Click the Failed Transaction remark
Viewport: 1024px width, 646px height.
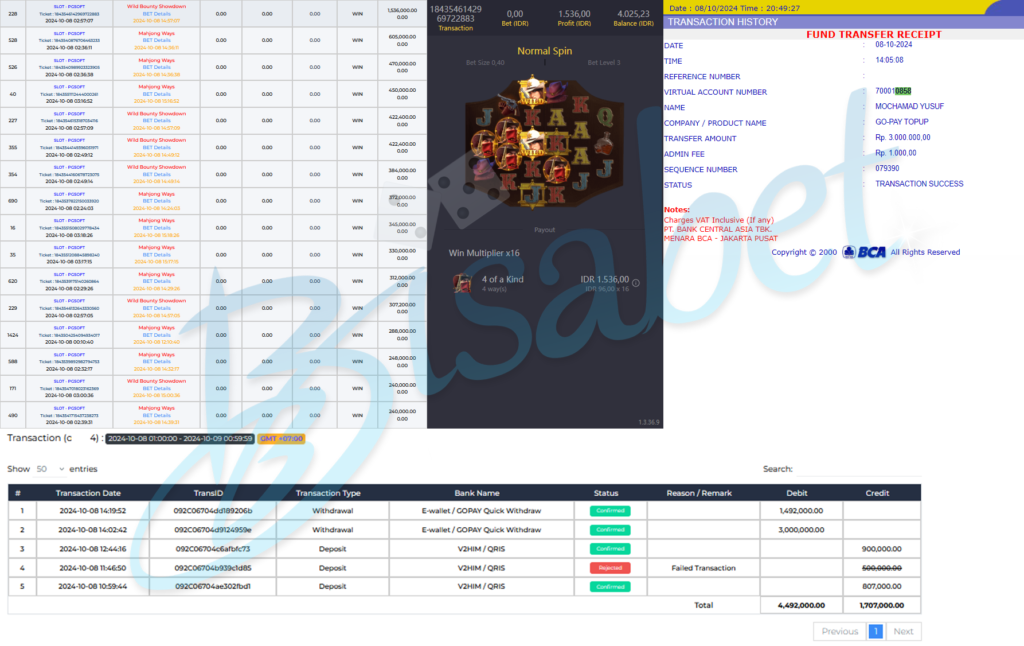click(x=703, y=568)
